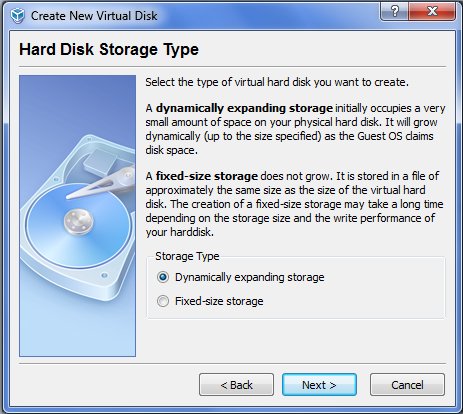Click the Hard Disk Storage Type heading
This screenshot has height=414, width=463.
[109, 50]
